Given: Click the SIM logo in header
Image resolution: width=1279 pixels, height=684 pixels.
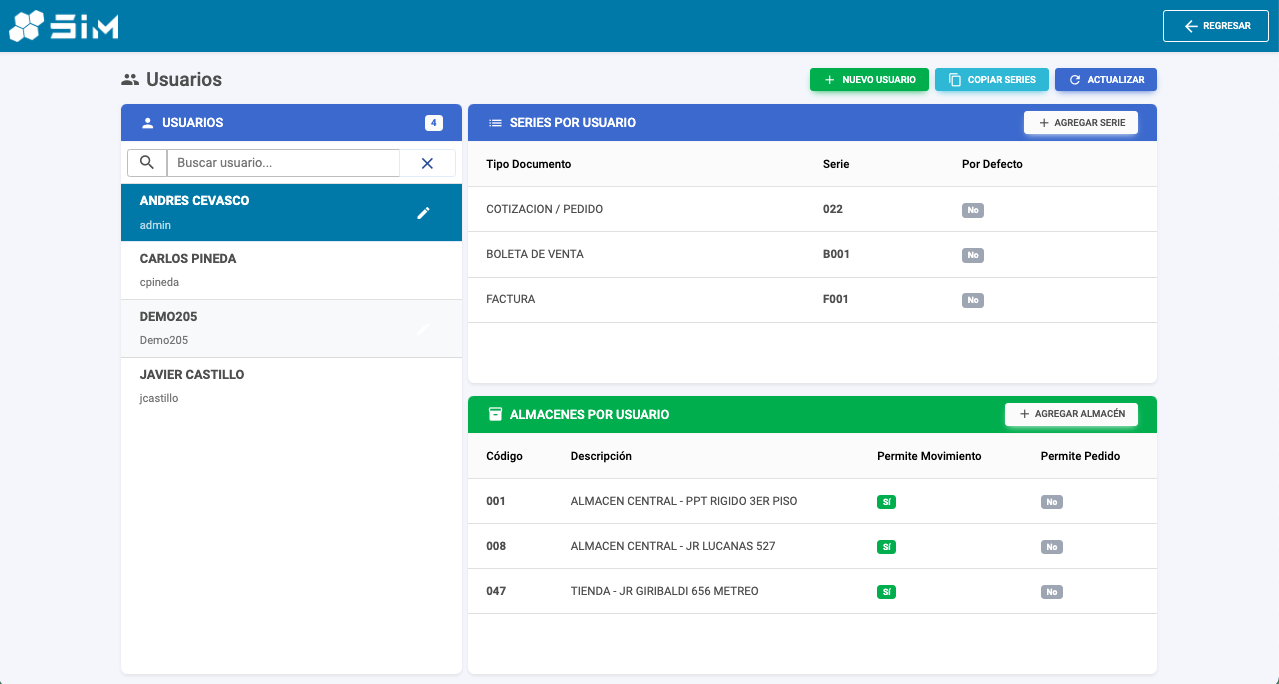Looking at the screenshot, I should 64,26.
